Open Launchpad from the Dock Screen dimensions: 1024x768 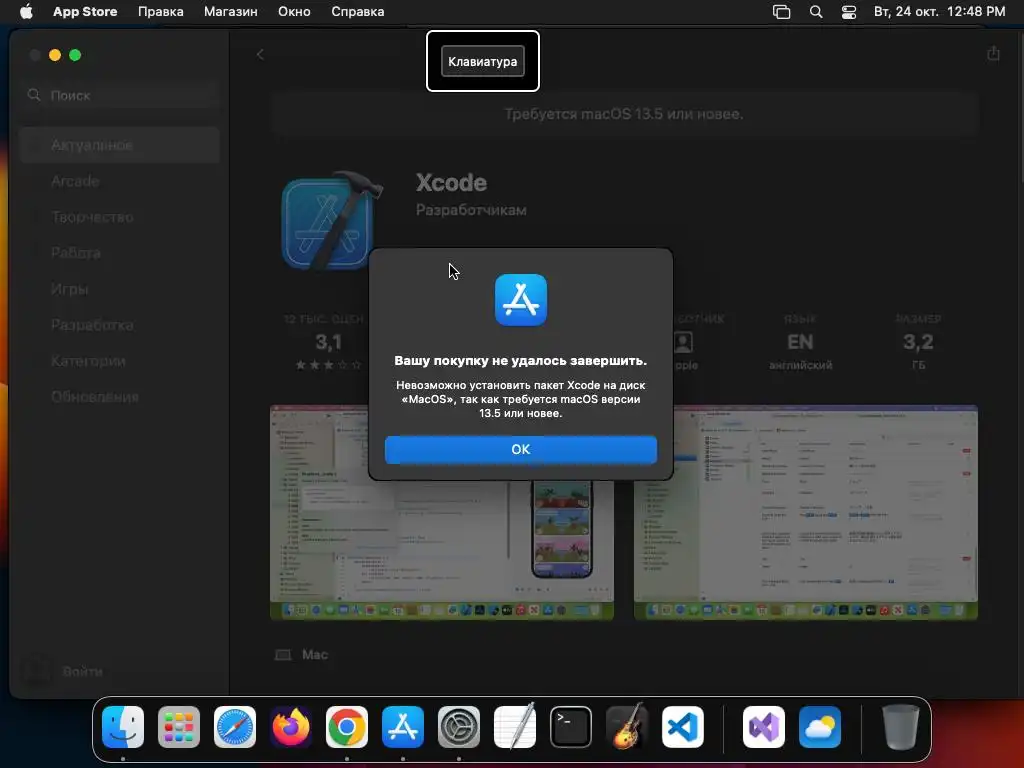tap(179, 727)
